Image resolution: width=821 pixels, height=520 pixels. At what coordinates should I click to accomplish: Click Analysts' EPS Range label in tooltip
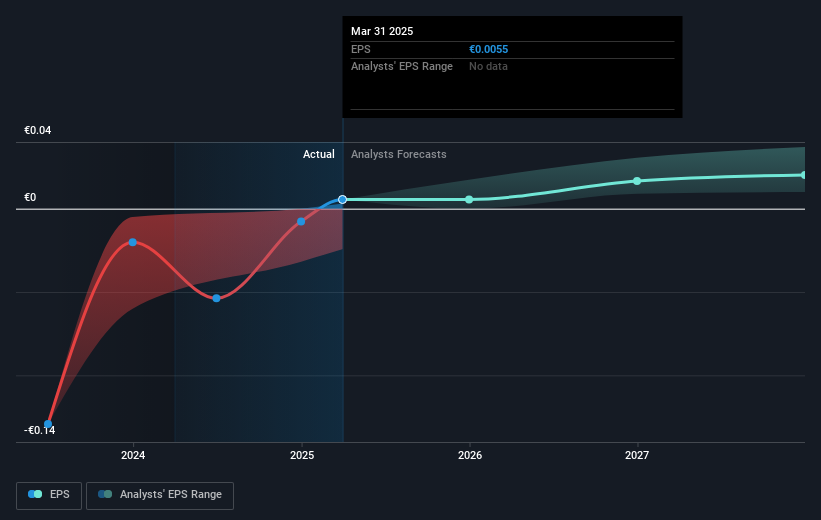click(x=402, y=67)
